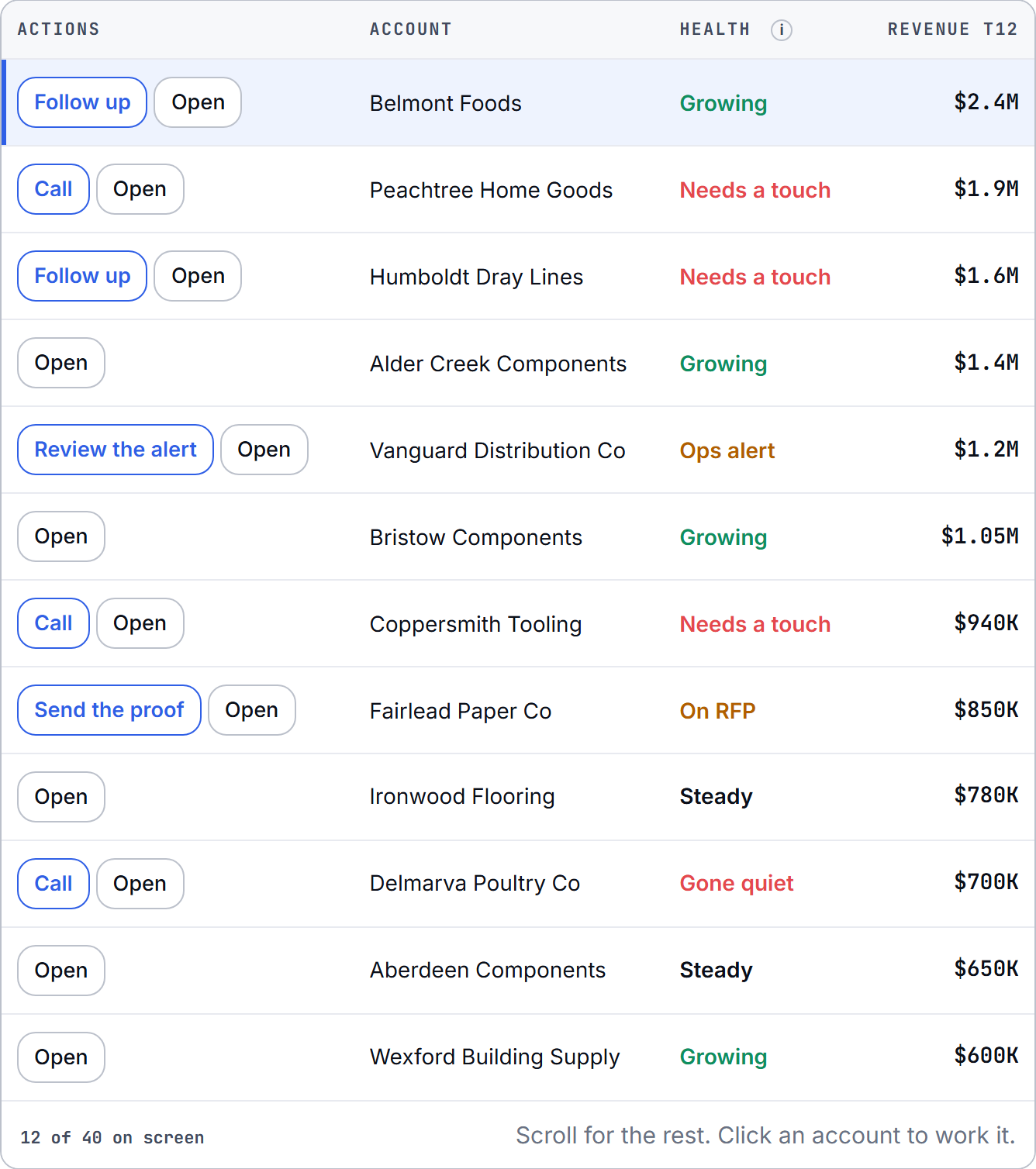Click Follow up for Belmont Foods
1036x1169 pixels.
tap(82, 102)
